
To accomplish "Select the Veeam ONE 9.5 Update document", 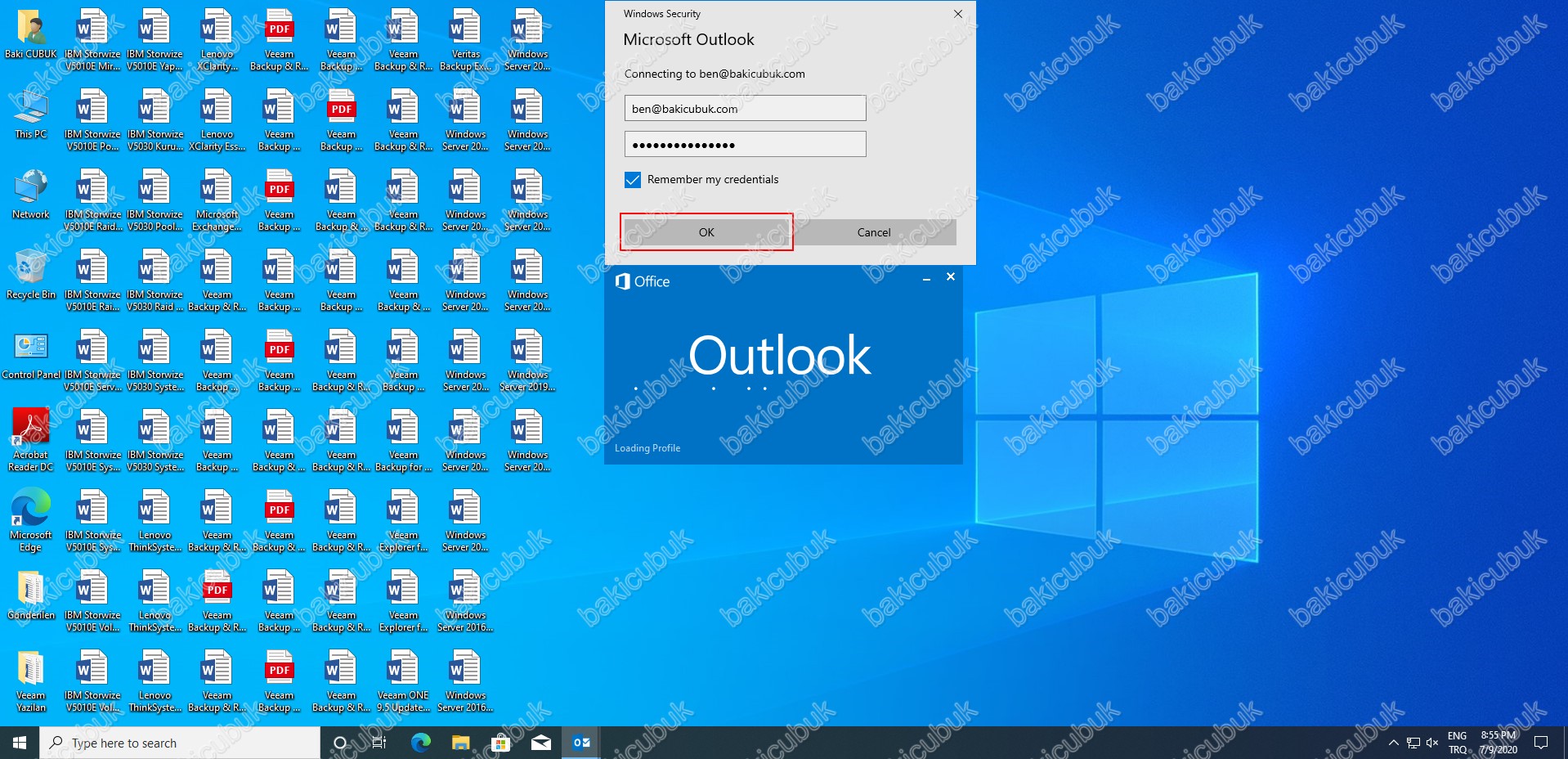I will pyautogui.click(x=403, y=682).
